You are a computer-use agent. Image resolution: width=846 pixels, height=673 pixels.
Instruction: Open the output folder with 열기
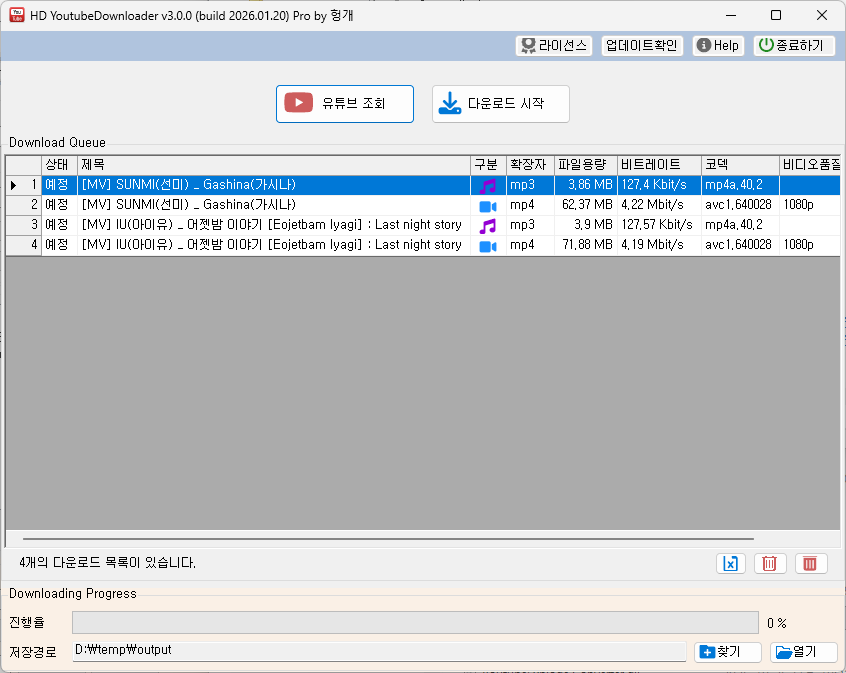pos(804,652)
